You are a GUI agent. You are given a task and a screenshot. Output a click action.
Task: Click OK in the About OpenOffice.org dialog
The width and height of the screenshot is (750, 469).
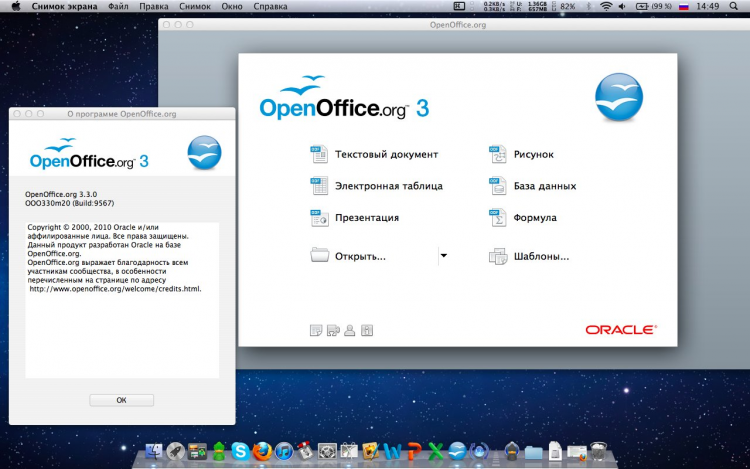pyautogui.click(x=121, y=400)
